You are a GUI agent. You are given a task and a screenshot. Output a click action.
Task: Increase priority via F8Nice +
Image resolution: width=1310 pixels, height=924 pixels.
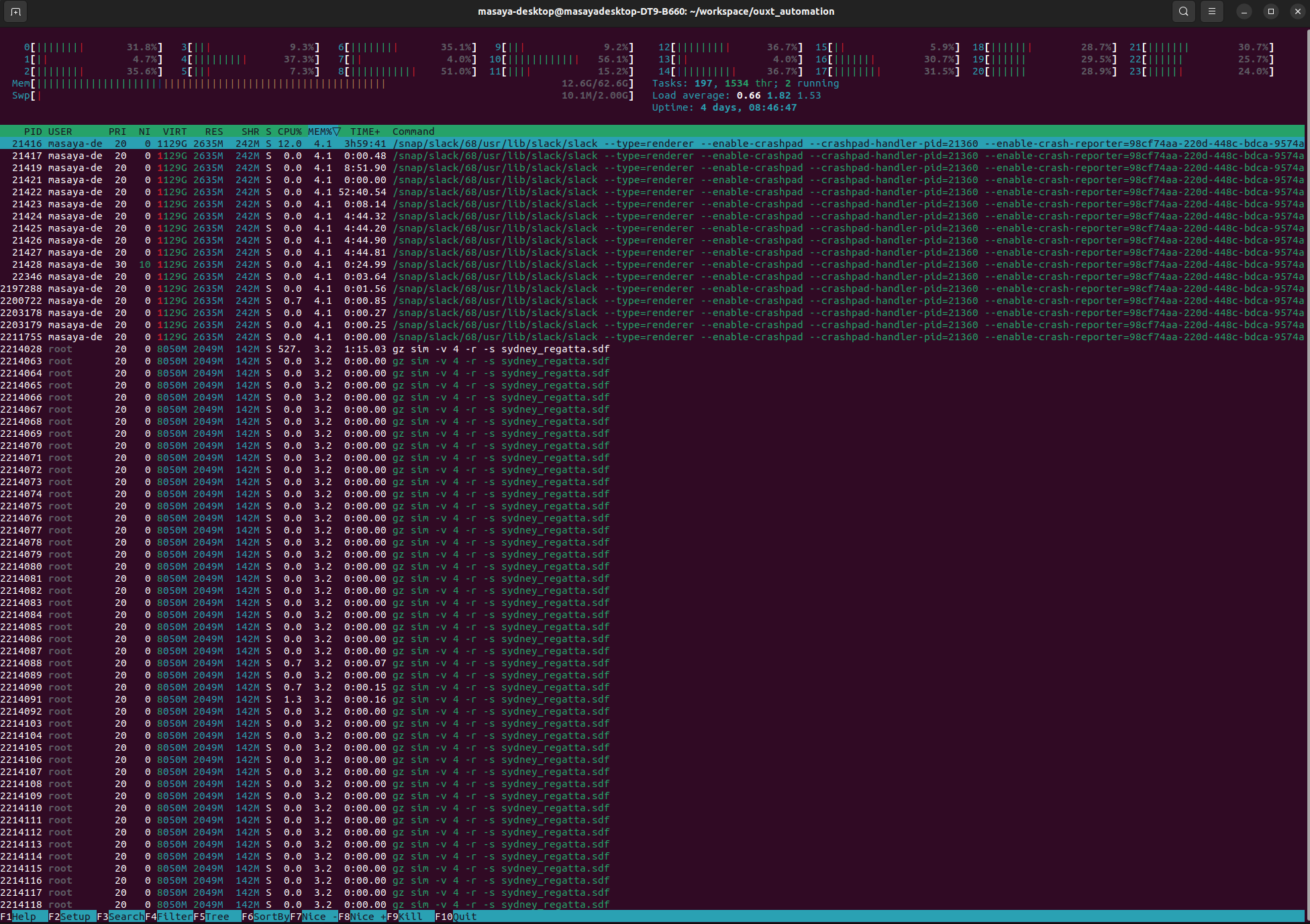[x=361, y=916]
